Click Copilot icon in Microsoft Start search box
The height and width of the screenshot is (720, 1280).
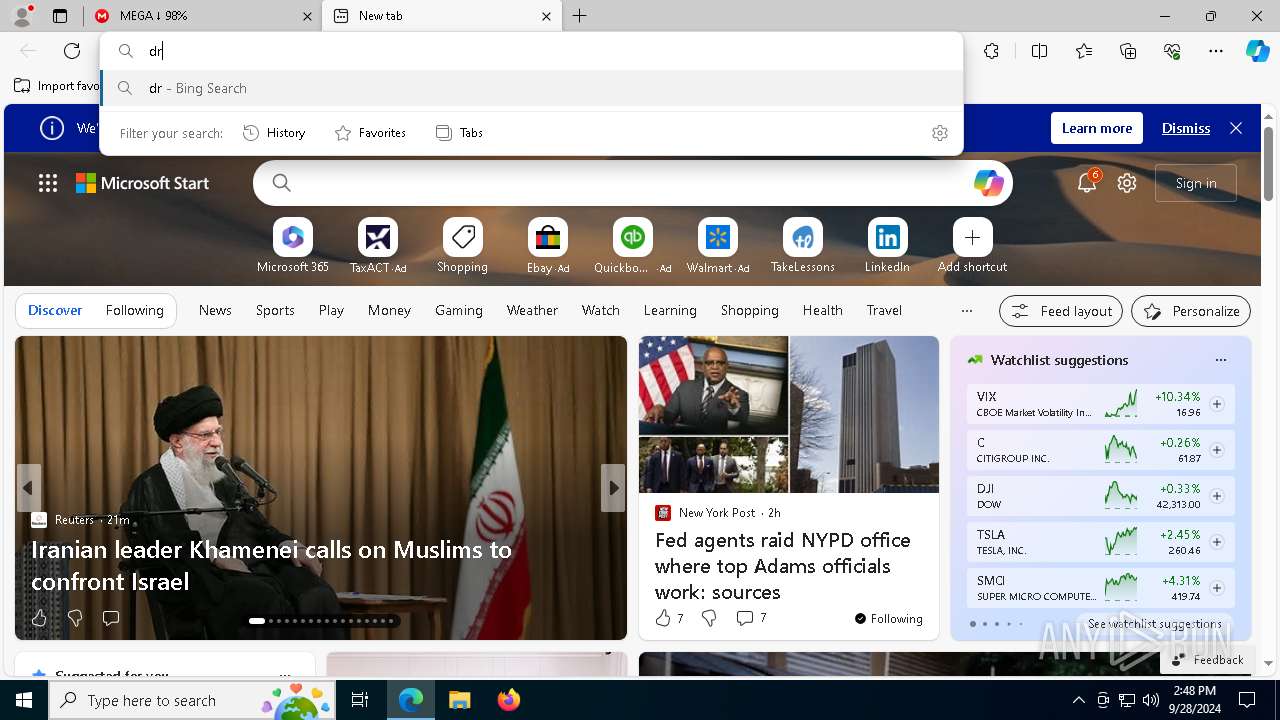click(x=988, y=183)
